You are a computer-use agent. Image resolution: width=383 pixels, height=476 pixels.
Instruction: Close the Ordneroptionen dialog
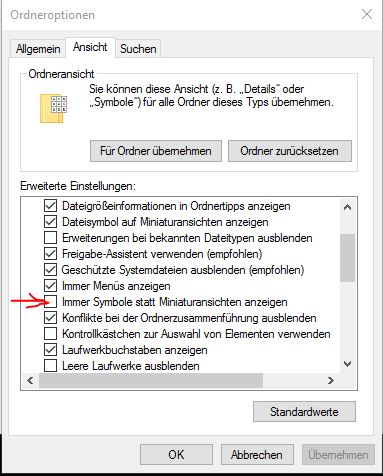click(367, 14)
